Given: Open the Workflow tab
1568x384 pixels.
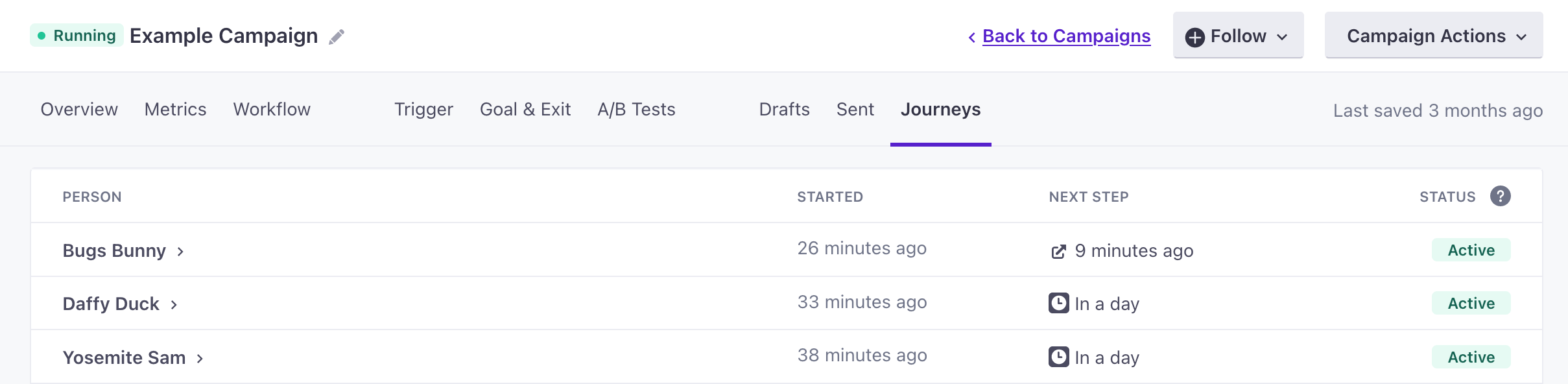Looking at the screenshot, I should click(272, 110).
